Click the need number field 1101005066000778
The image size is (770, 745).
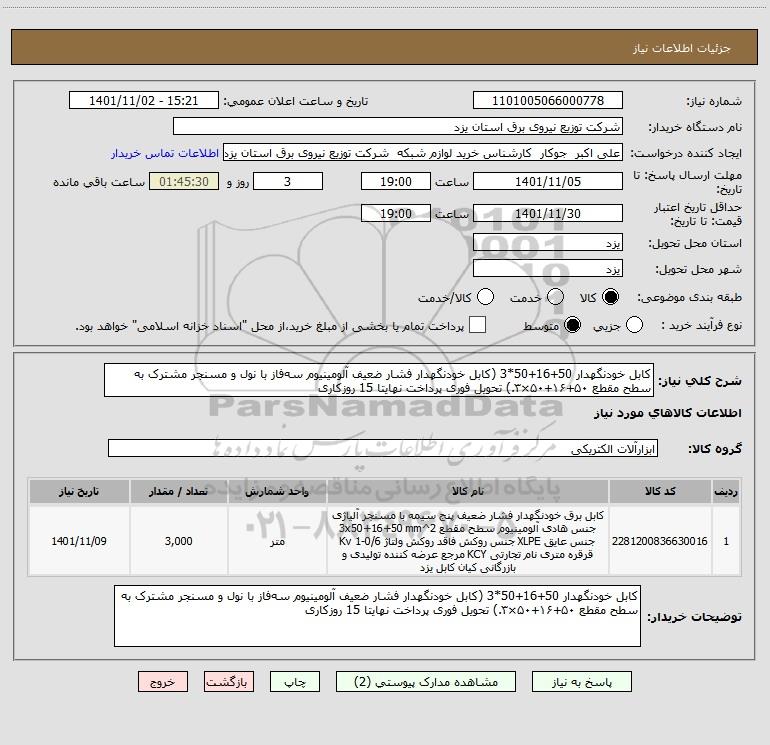(548, 101)
